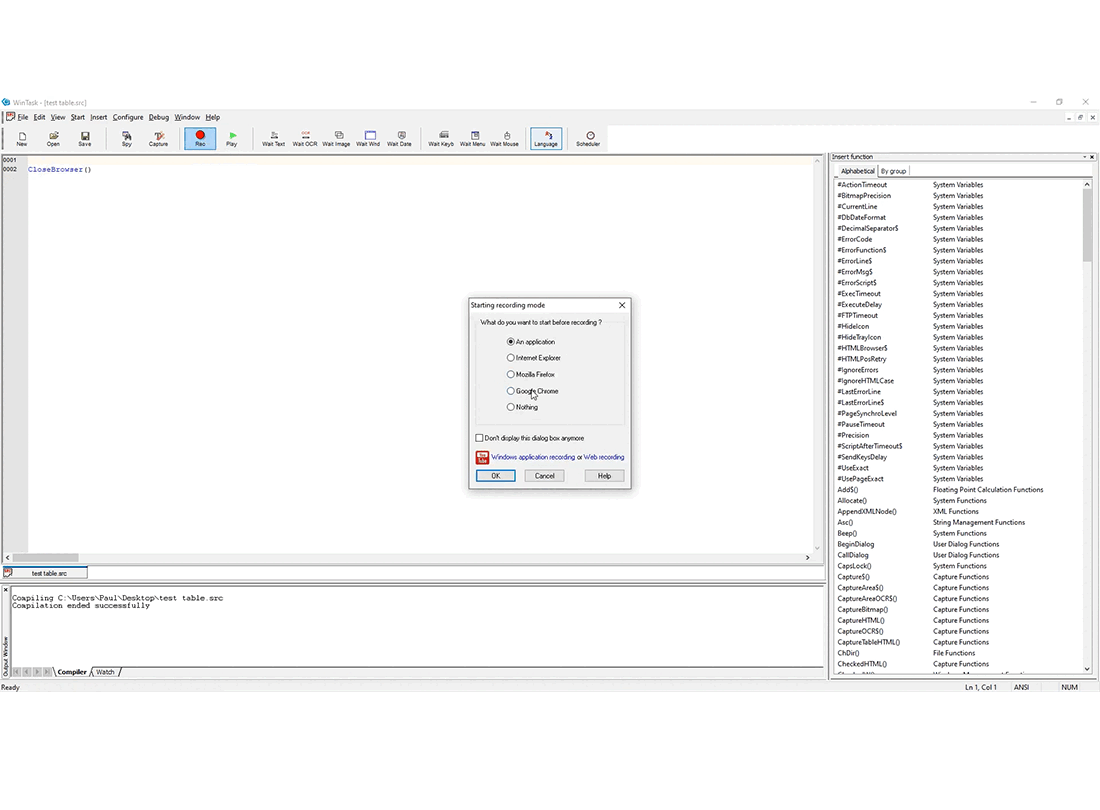Viewport: 1100px width, 810px height.
Task: Open the Insert menu
Action: coord(99,117)
